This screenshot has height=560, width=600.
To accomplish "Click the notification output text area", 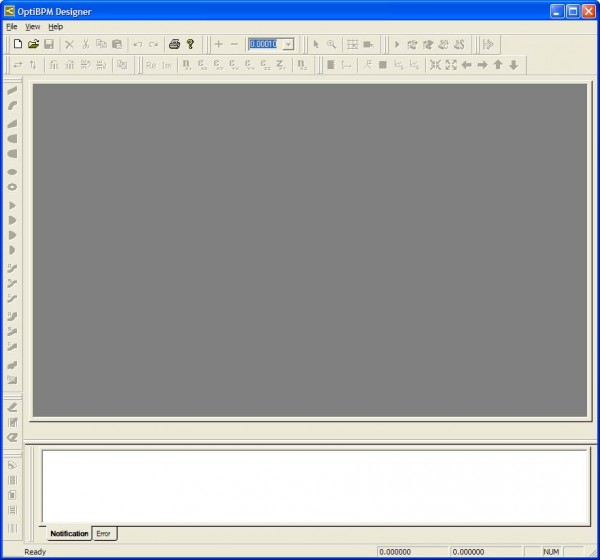I will (315, 486).
